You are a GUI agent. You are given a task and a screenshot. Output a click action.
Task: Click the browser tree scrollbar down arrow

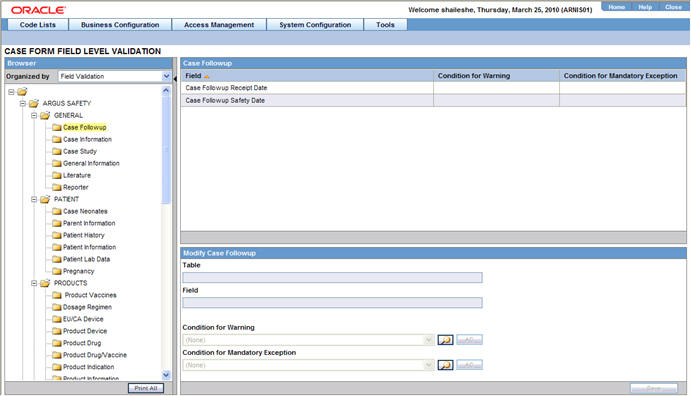click(x=166, y=375)
